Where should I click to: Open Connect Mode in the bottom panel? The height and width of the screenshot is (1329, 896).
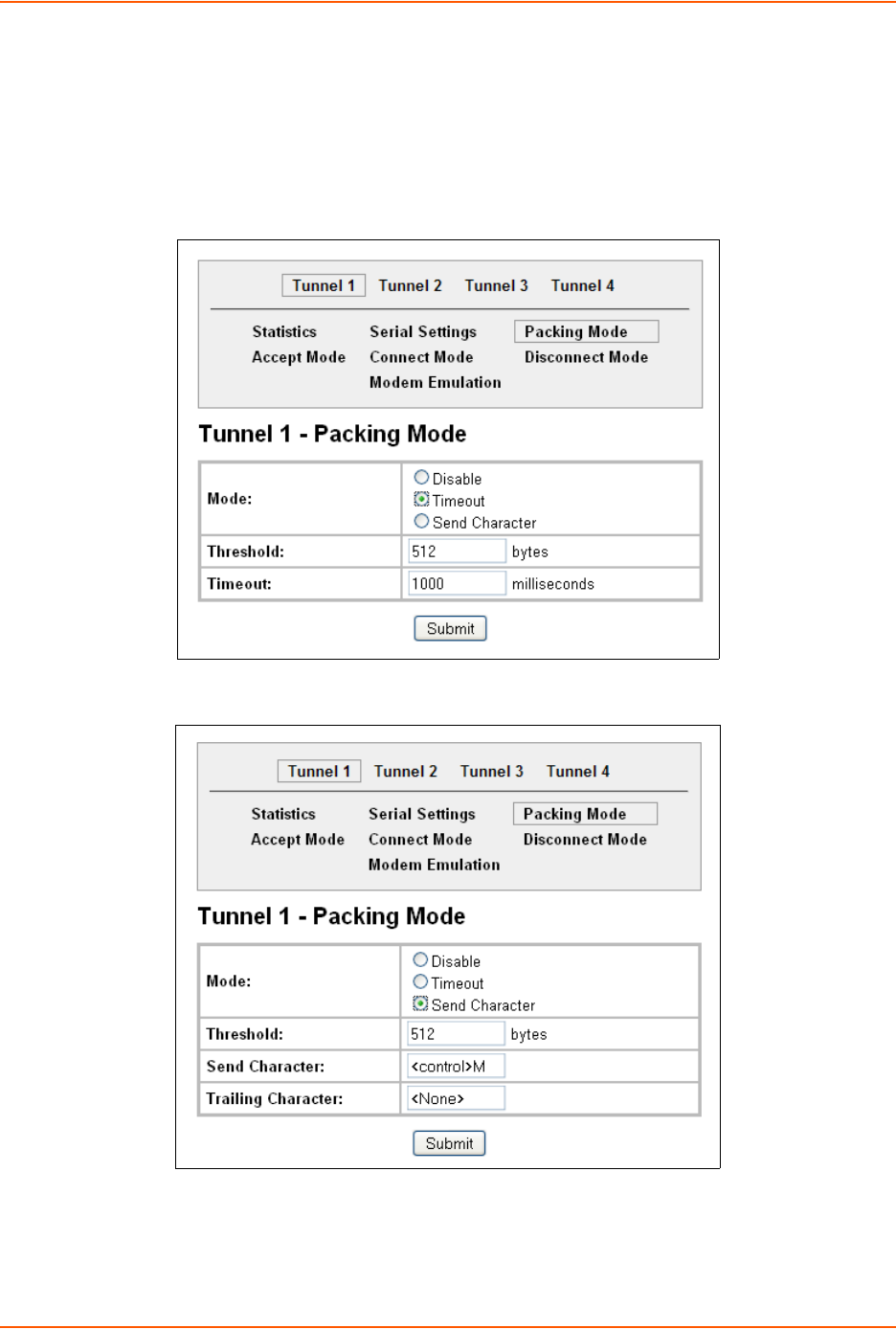(420, 840)
